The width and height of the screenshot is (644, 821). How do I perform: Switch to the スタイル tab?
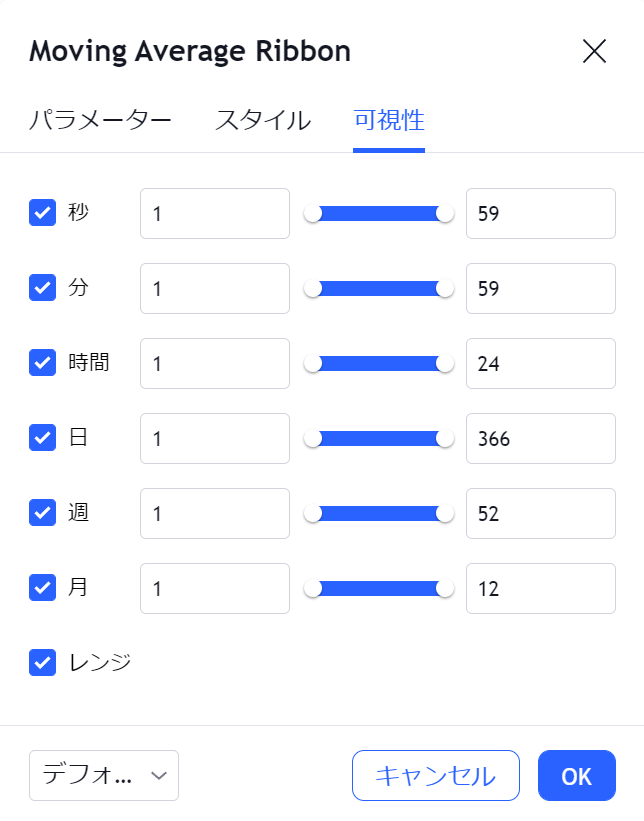263,121
